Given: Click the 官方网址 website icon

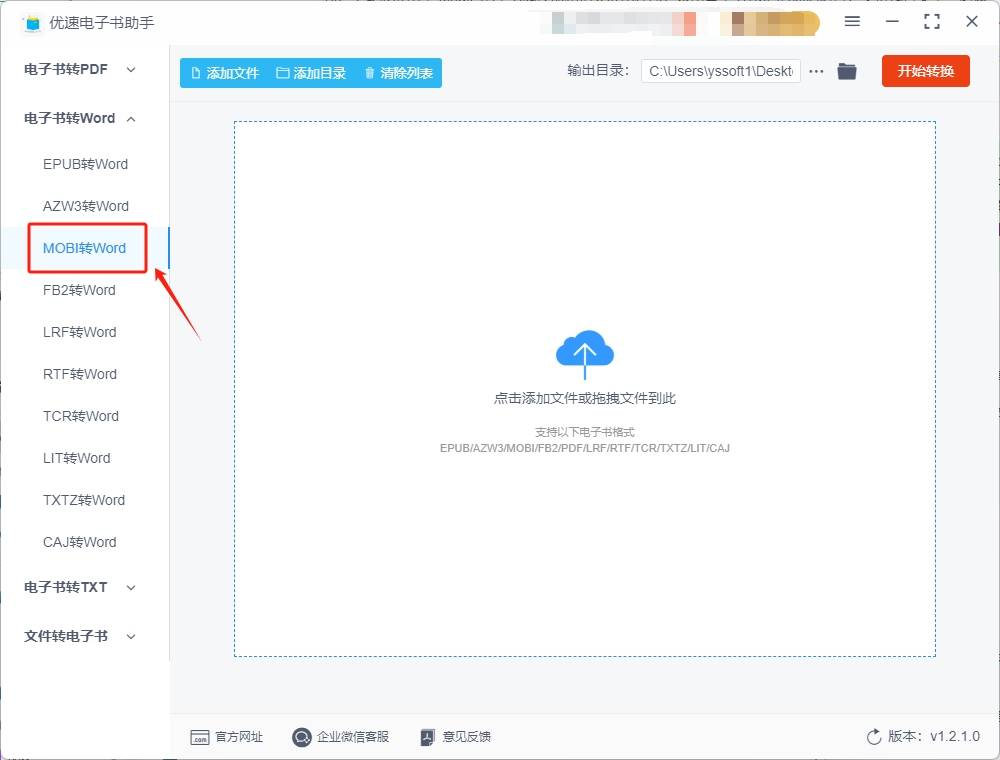Looking at the screenshot, I should click(202, 737).
